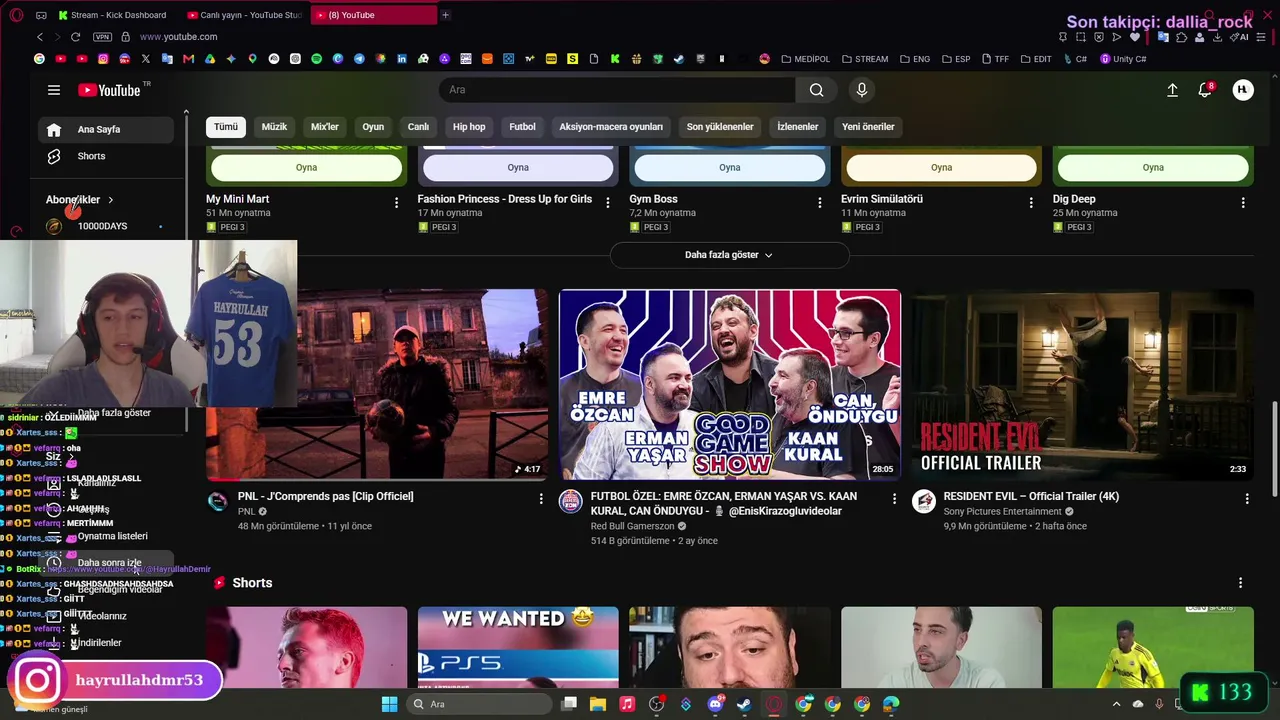Click Oyna for Gym Boss
This screenshot has height=720, width=1280.
coord(730,167)
